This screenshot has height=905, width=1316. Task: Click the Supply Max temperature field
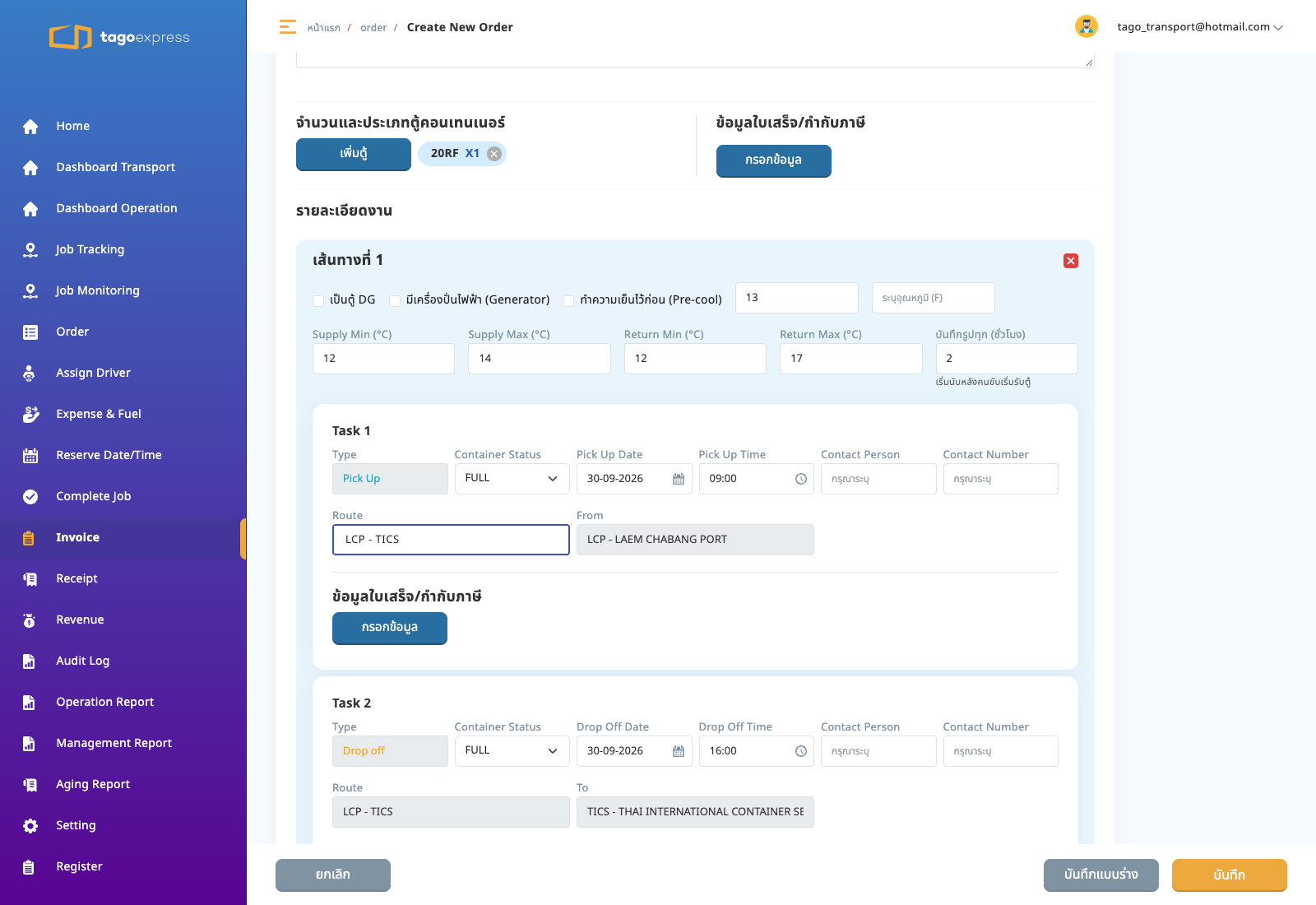(x=539, y=359)
